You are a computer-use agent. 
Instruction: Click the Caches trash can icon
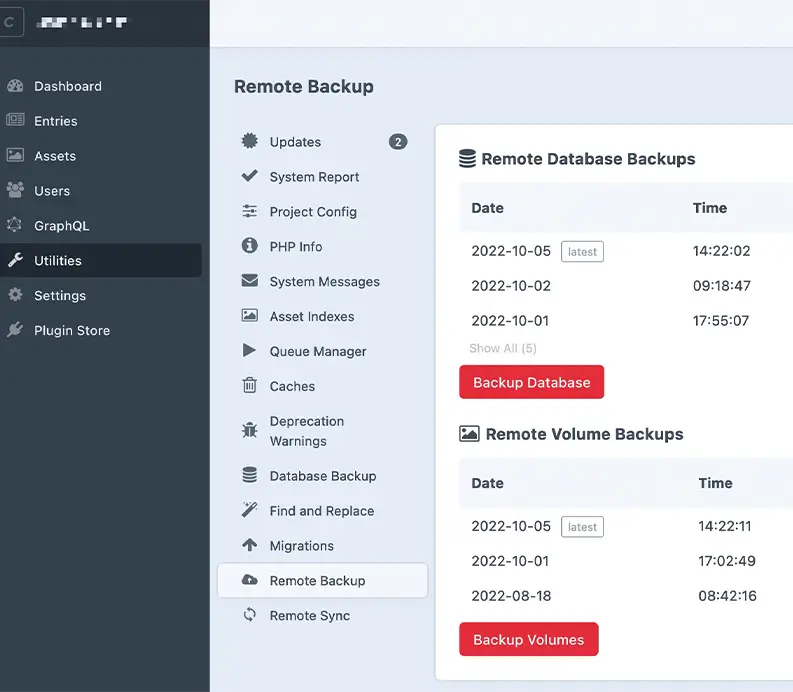pyautogui.click(x=250, y=386)
